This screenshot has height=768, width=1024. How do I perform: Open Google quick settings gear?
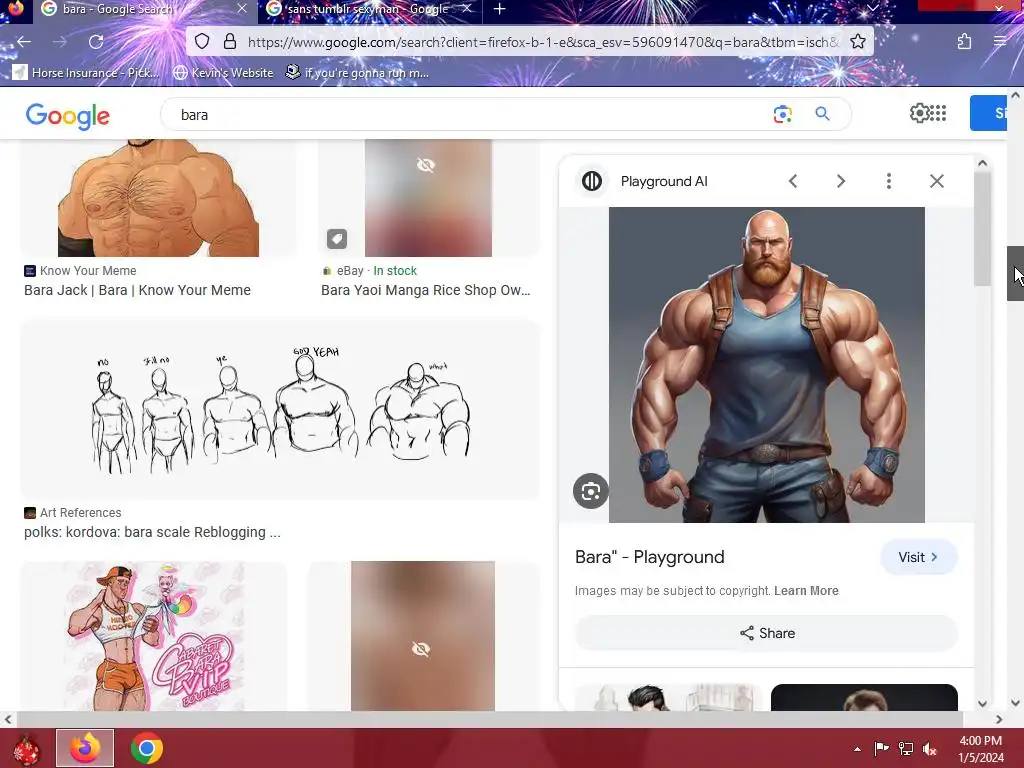click(x=920, y=113)
